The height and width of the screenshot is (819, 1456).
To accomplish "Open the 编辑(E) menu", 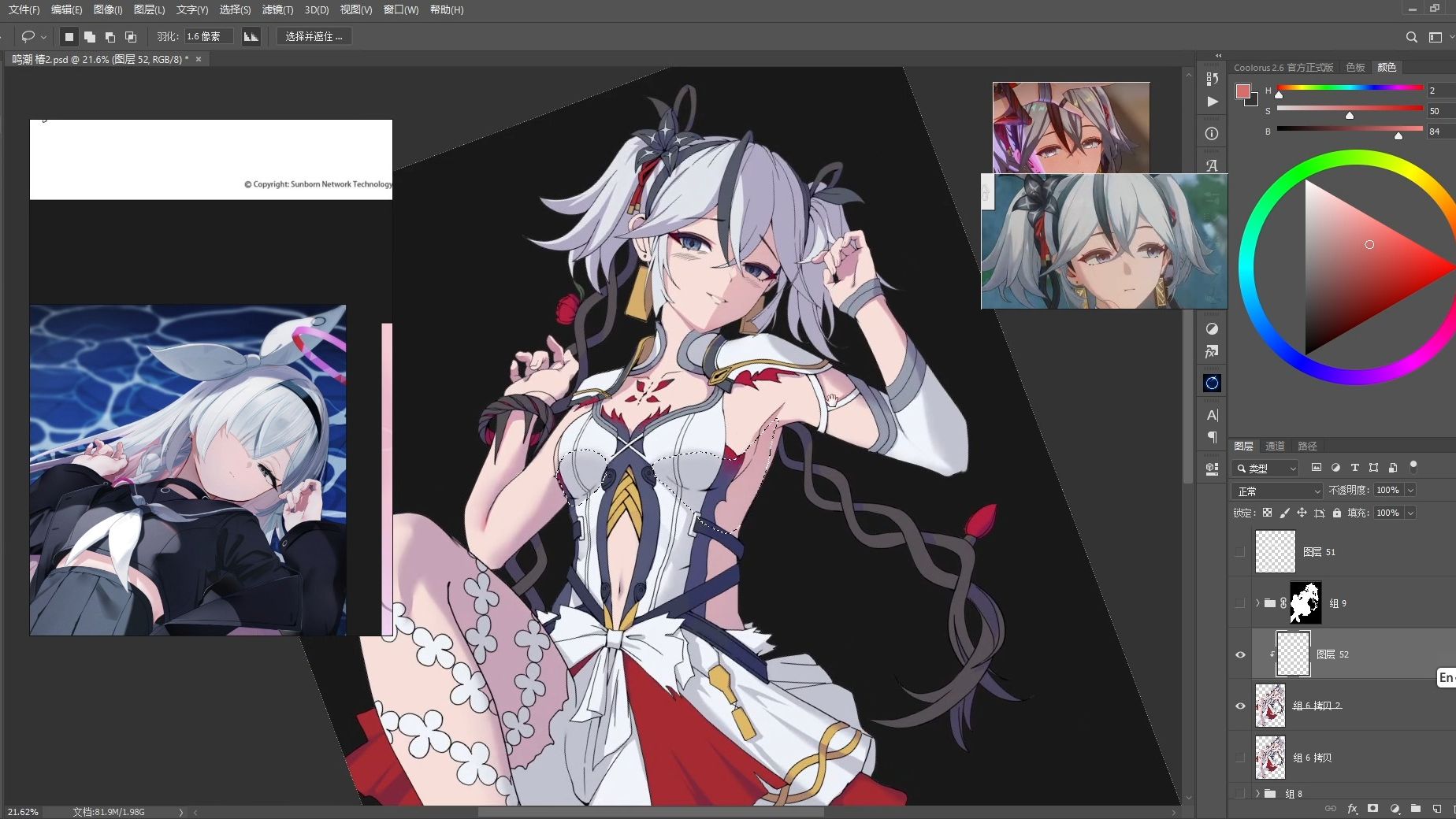I will coord(66,9).
